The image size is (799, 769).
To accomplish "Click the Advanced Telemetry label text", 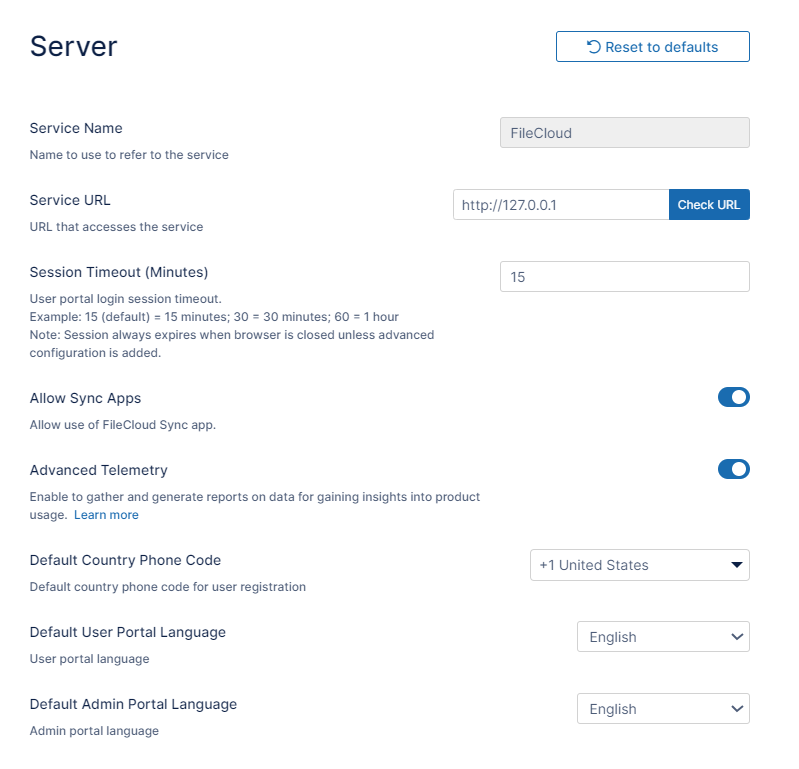I will (98, 470).
